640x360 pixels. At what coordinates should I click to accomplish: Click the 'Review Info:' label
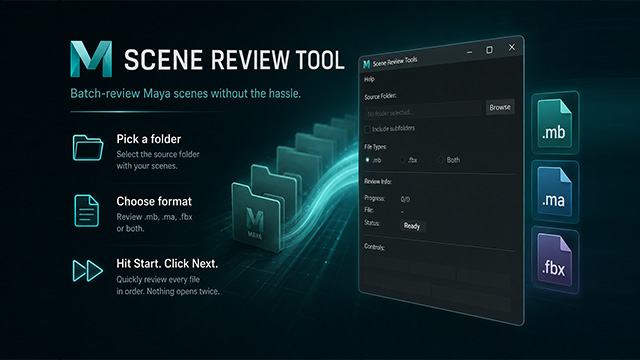[x=378, y=181]
